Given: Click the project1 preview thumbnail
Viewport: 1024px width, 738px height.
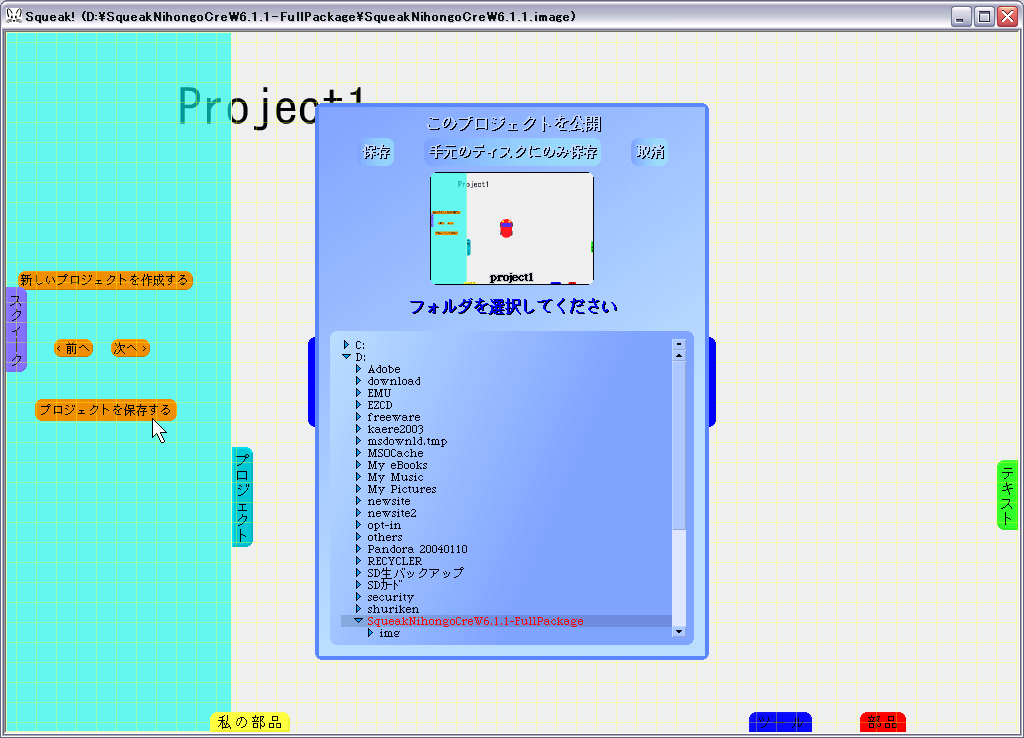Looking at the screenshot, I should pos(512,228).
